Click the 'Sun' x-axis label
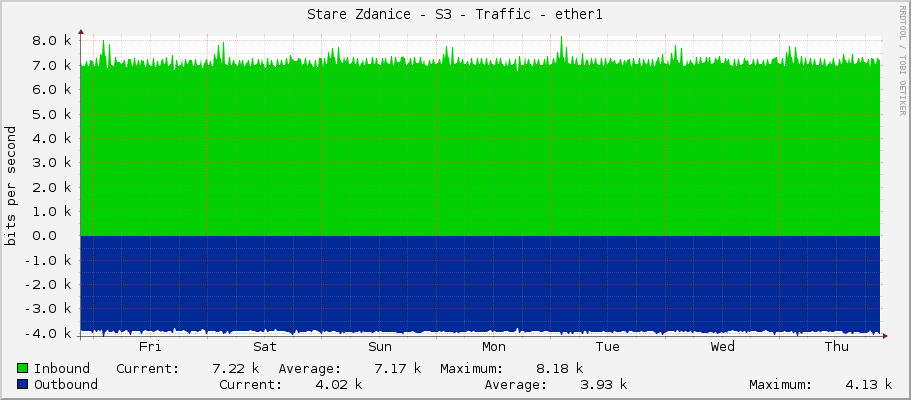 [x=379, y=347]
